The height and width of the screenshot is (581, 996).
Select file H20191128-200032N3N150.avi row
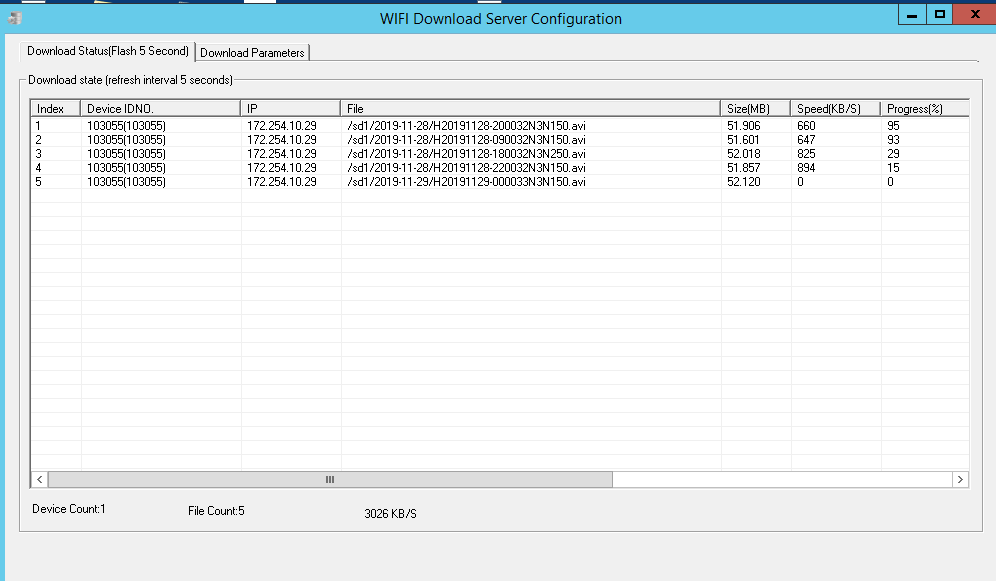[x=500, y=126]
